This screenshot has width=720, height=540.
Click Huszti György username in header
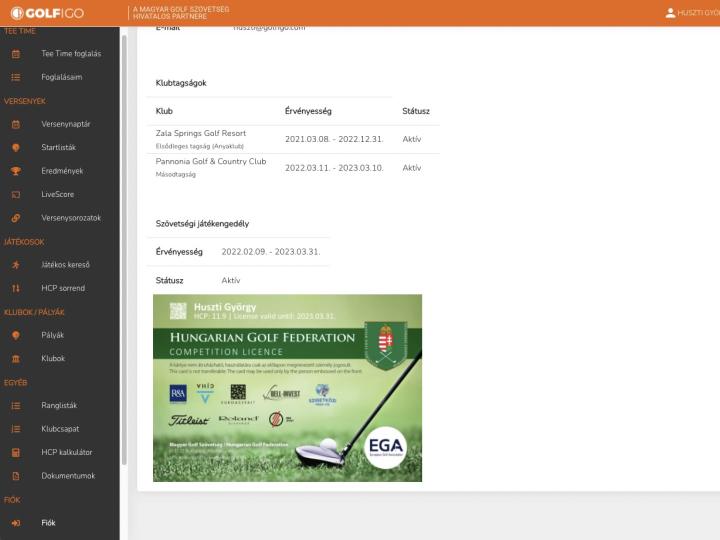point(698,13)
